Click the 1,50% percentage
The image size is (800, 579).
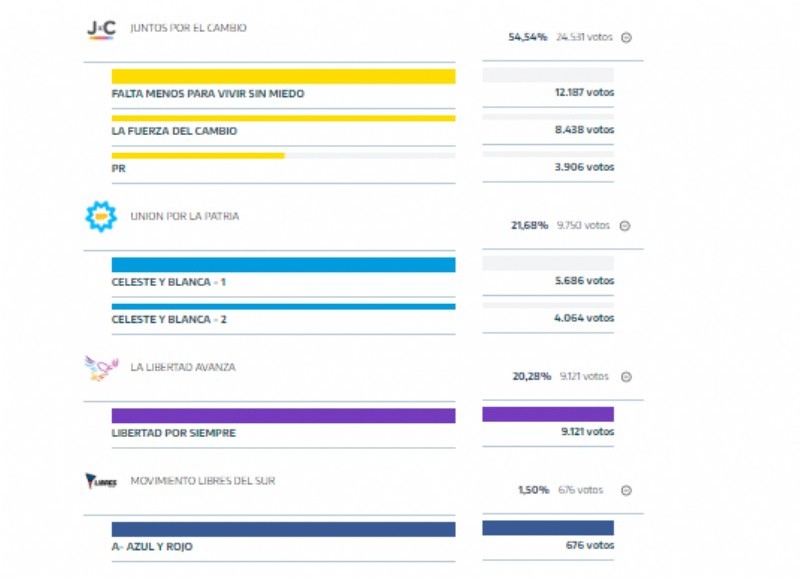tap(534, 490)
